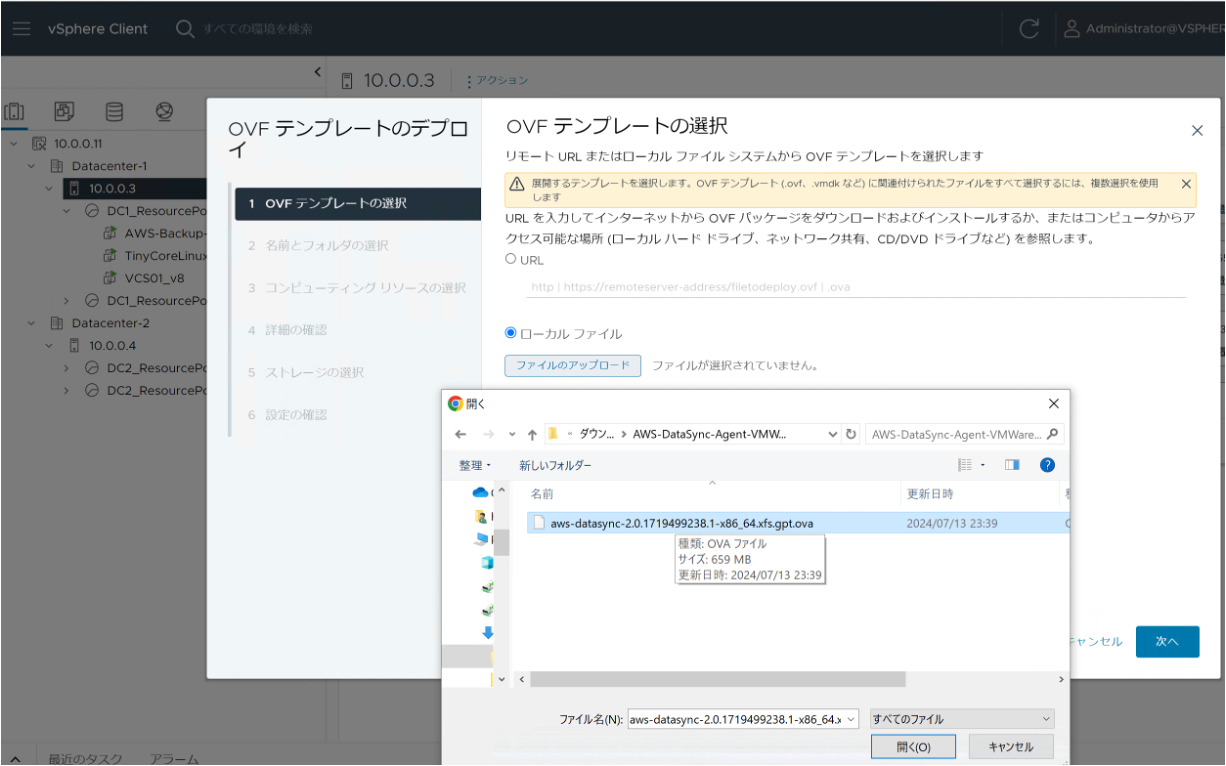This screenshot has height=766, width=1226.
Task: Switch to Storage inventory icon
Action: [x=115, y=110]
